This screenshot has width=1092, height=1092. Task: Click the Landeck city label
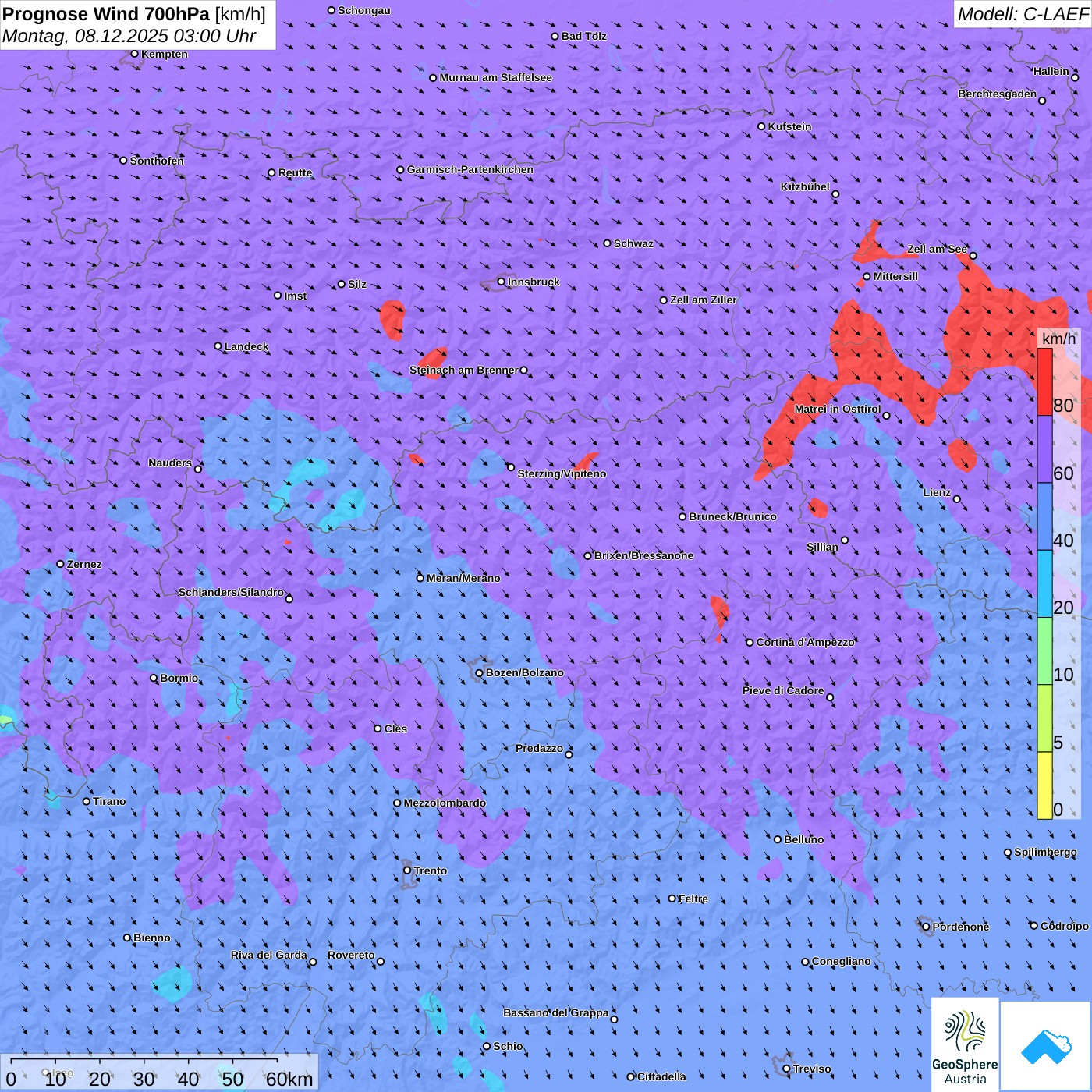coord(246,346)
